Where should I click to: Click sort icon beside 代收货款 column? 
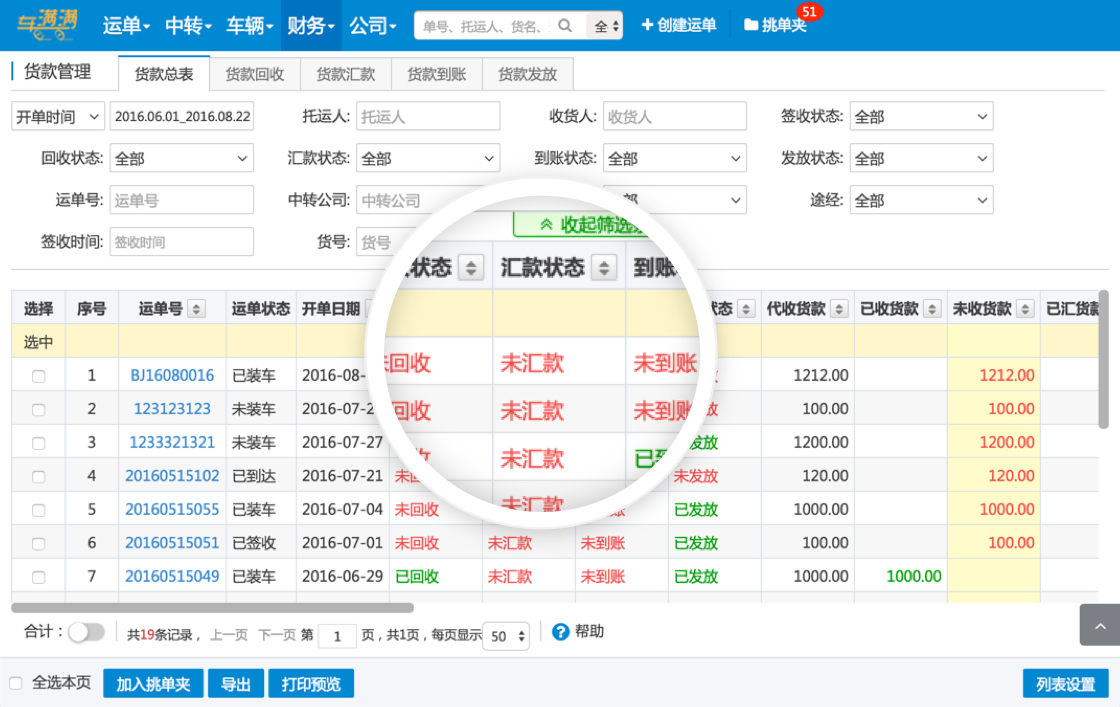839,309
